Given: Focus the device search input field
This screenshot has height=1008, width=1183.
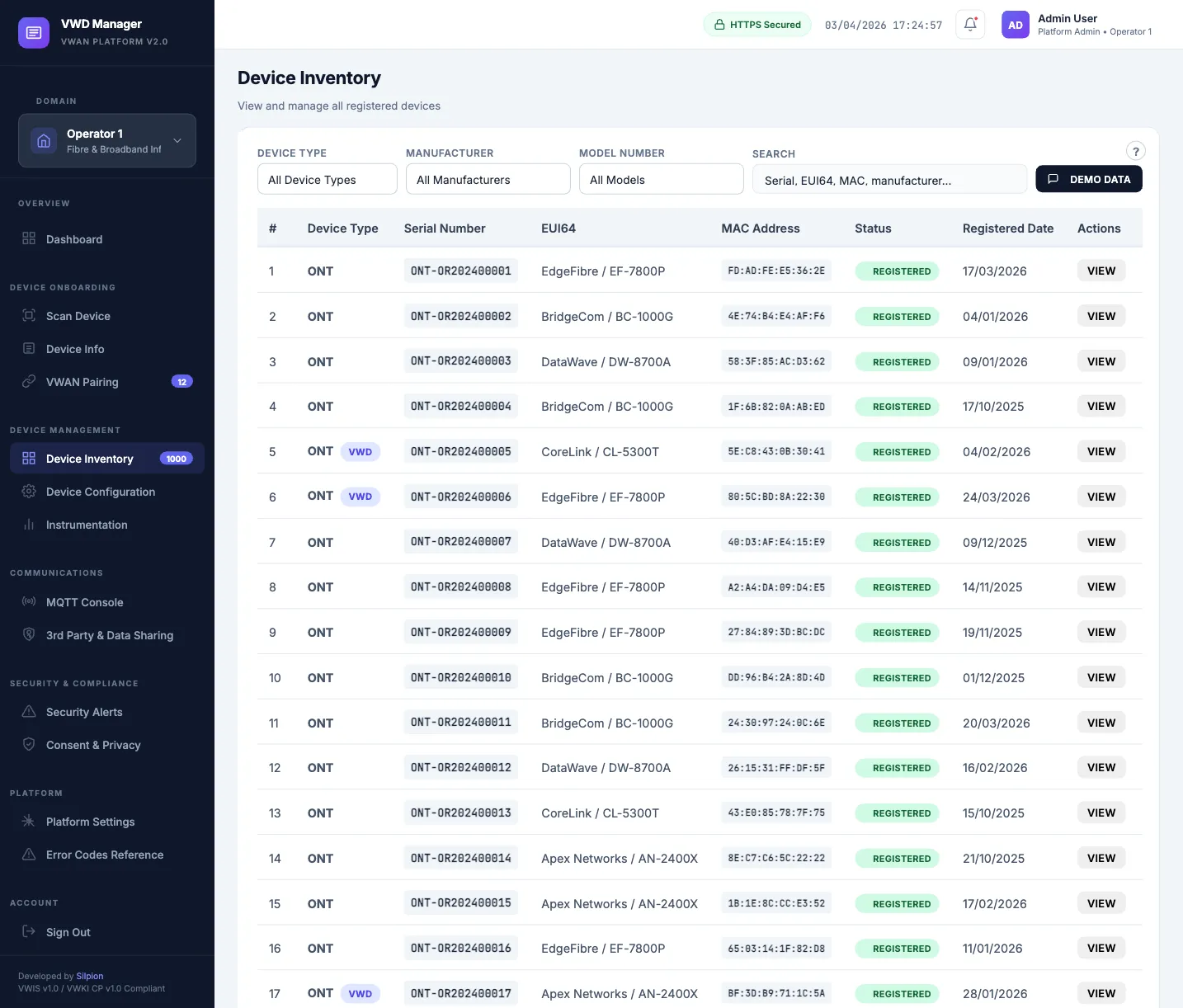Looking at the screenshot, I should (x=889, y=181).
